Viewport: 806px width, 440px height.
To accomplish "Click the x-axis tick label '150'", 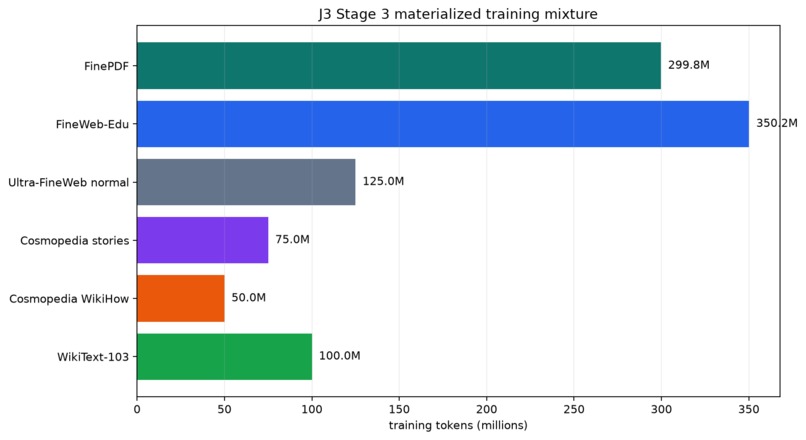I will coord(399,409).
